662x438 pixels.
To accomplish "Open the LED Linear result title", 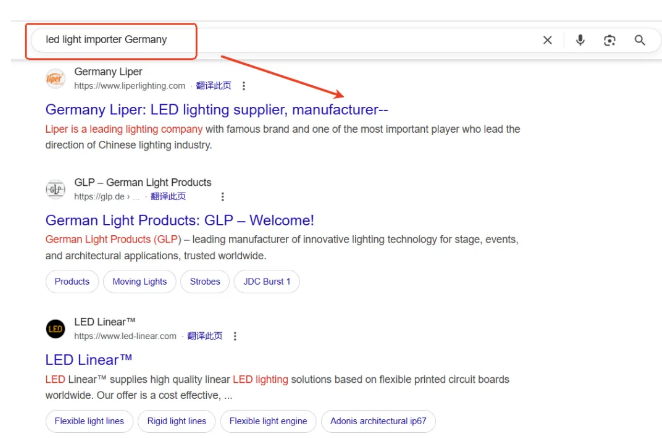I will [x=89, y=359].
